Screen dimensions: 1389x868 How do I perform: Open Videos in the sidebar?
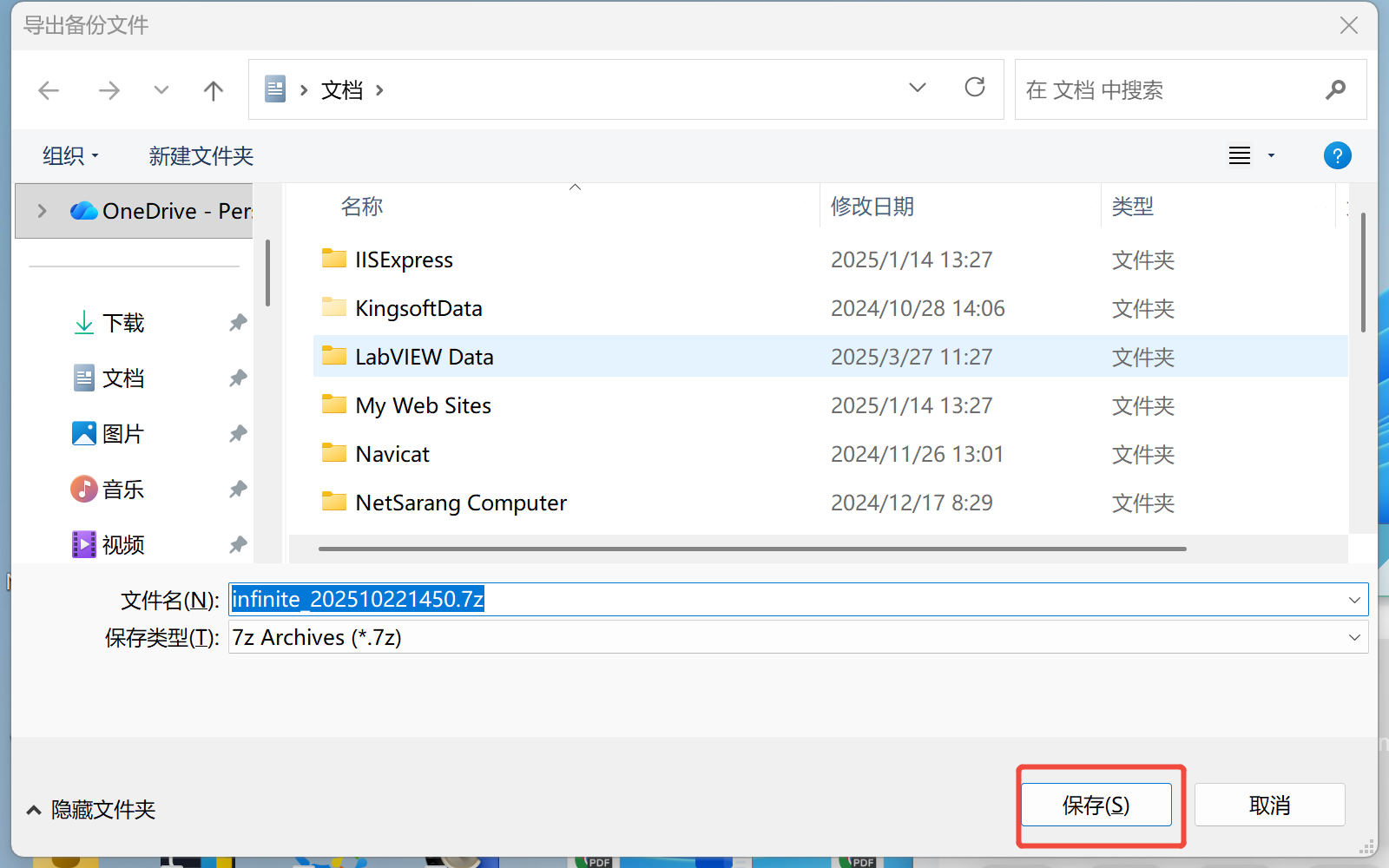(x=122, y=545)
